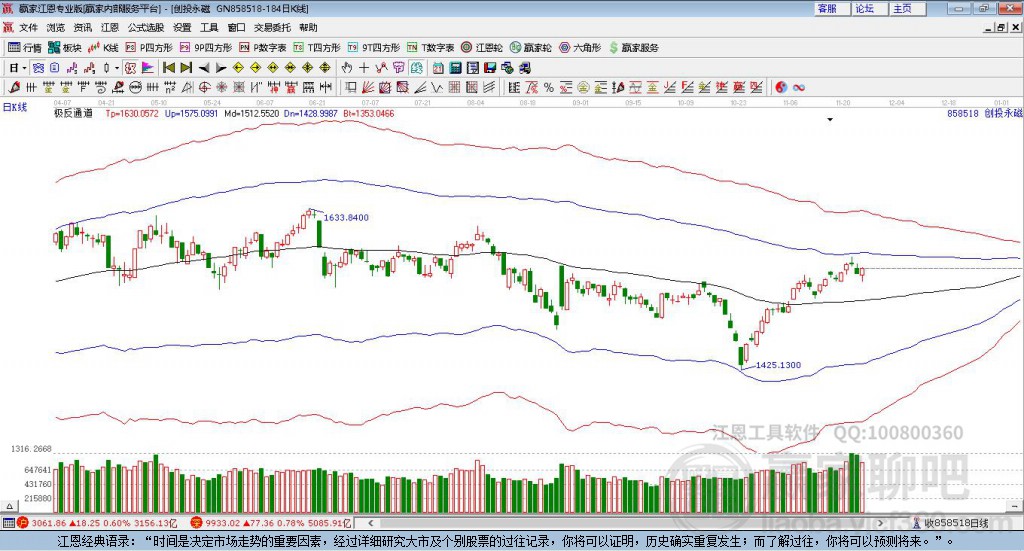Open the 交易委托 menu
Image resolution: width=1024 pixels, height=551 pixels.
pyautogui.click(x=272, y=27)
